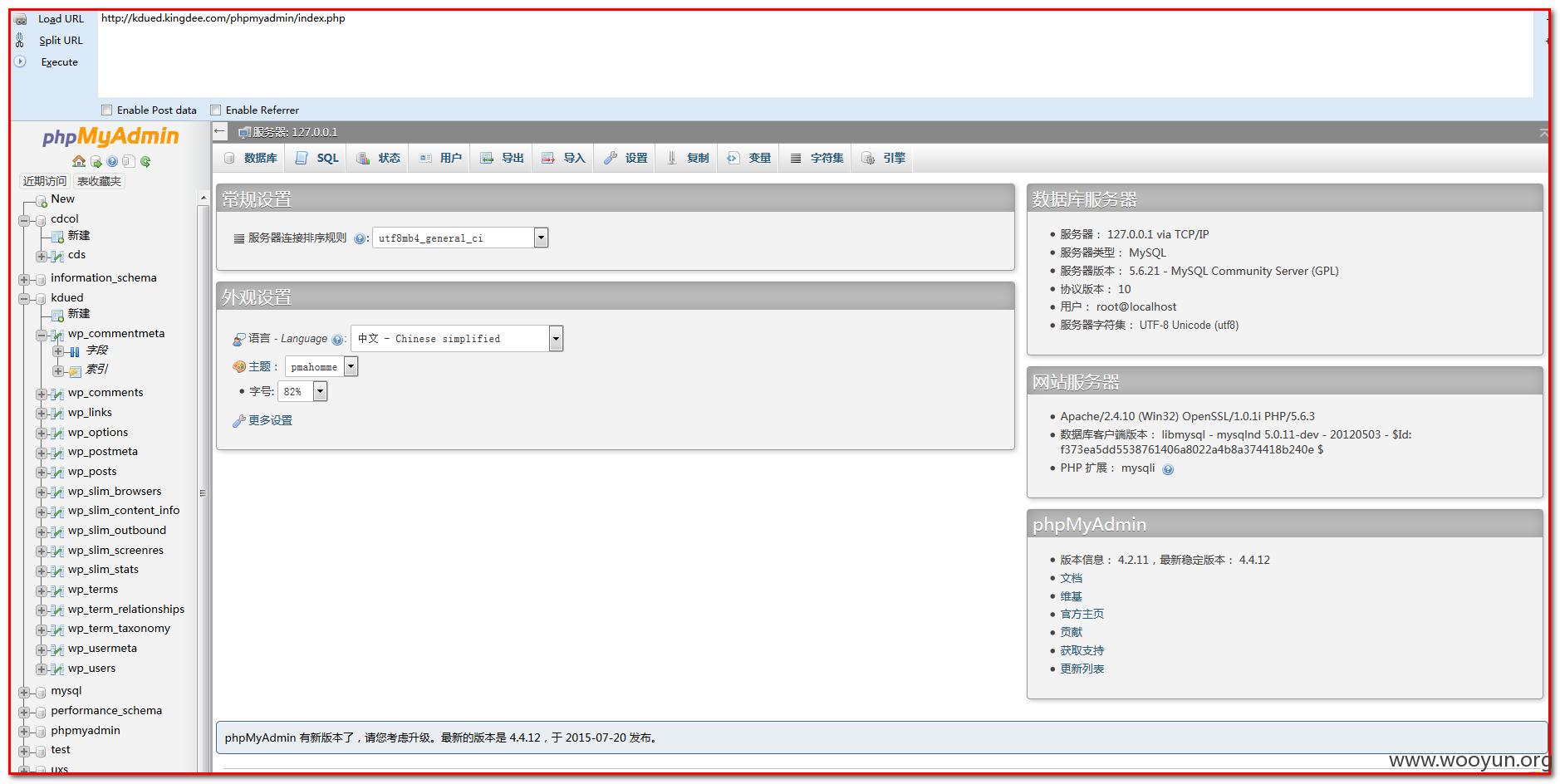Image resolution: width=1560 pixels, height=784 pixels.
Task: Enable the Post data checkbox
Action: 106,110
